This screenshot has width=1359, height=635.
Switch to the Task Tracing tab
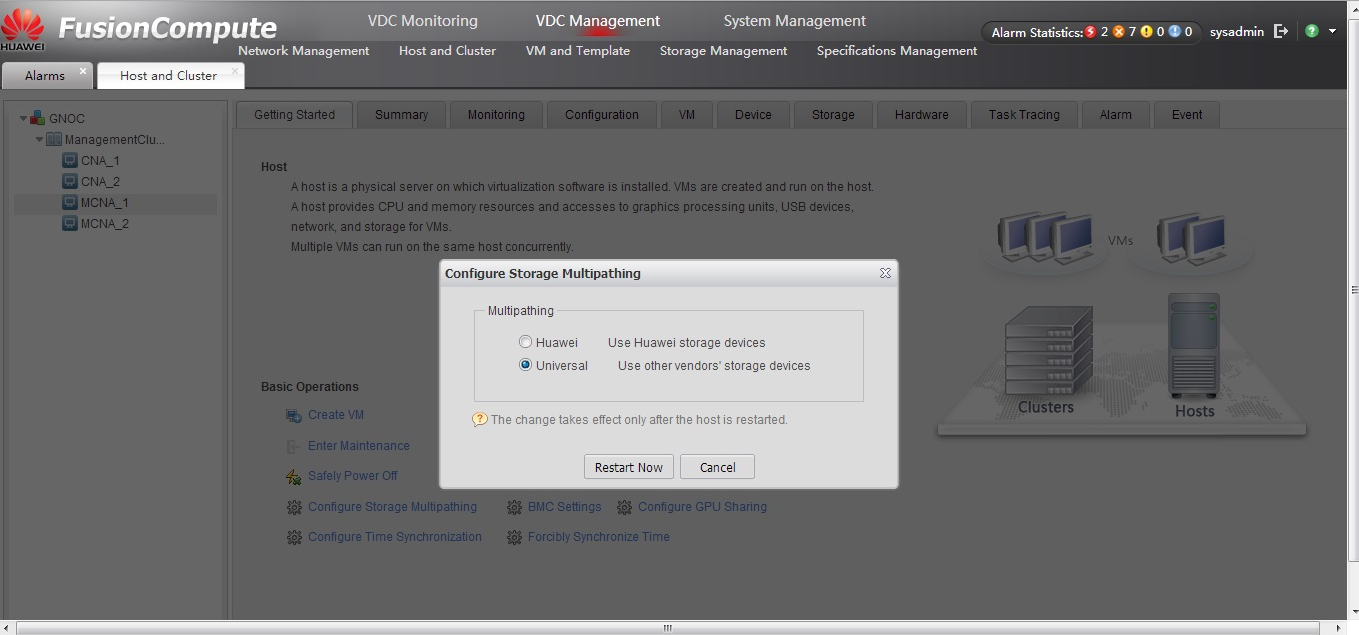click(1024, 115)
